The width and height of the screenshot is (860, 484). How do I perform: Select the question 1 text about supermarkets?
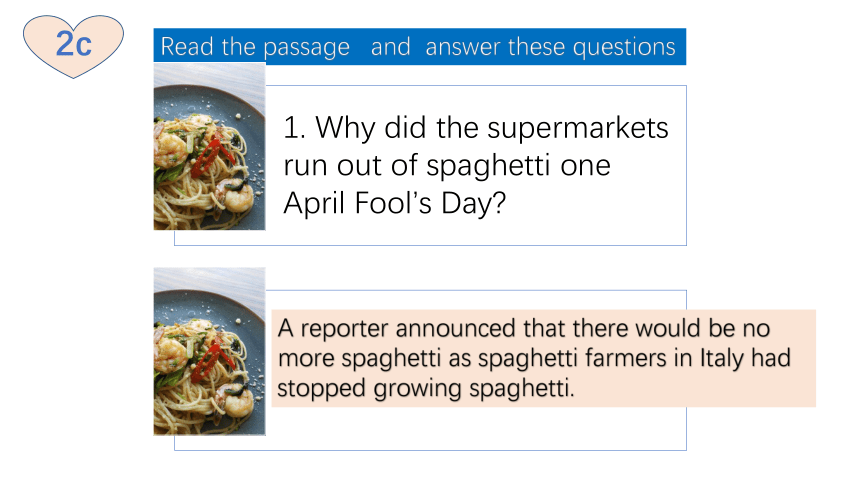pos(476,165)
